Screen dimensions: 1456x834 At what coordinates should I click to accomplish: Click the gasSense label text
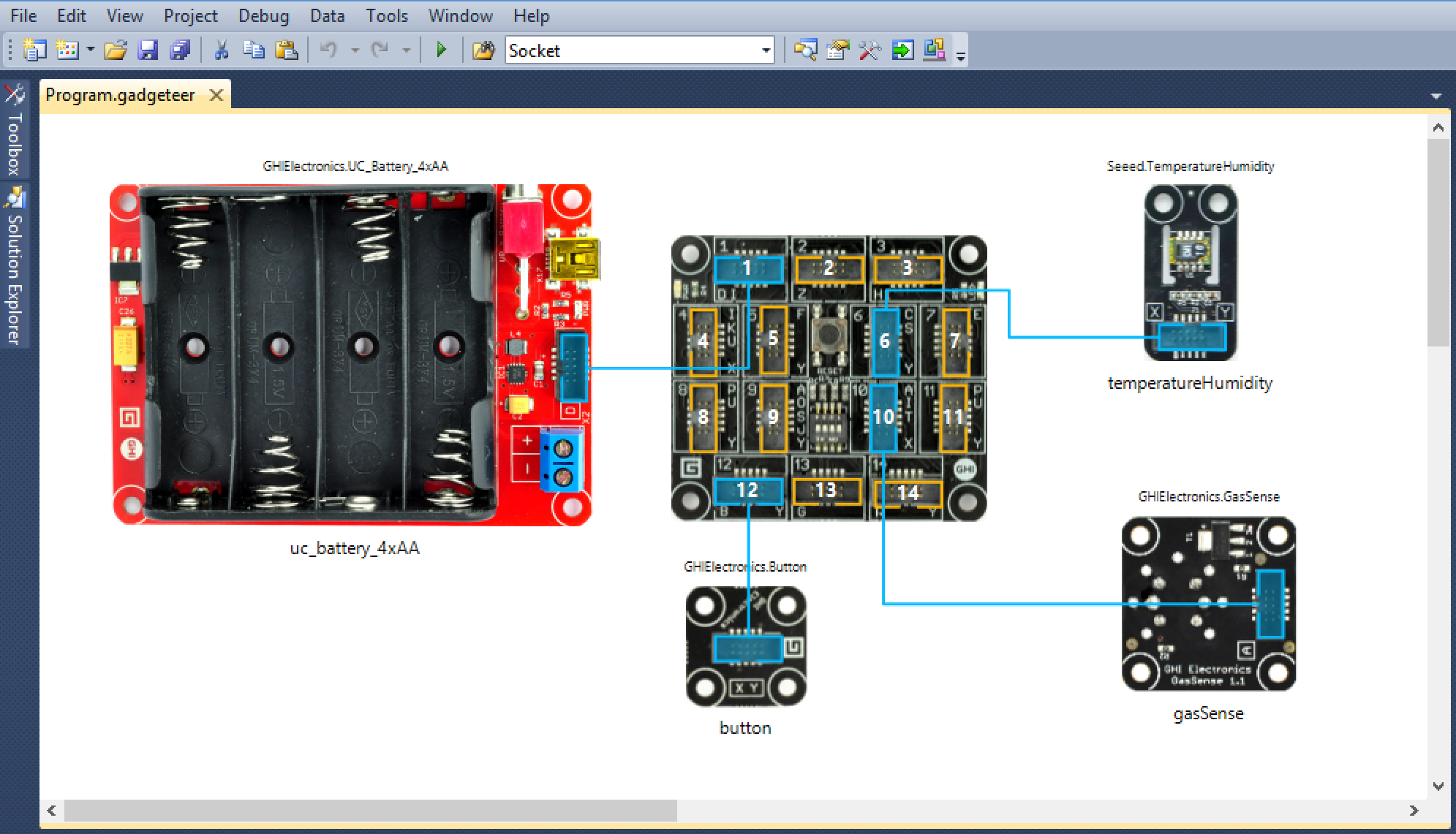1208,713
